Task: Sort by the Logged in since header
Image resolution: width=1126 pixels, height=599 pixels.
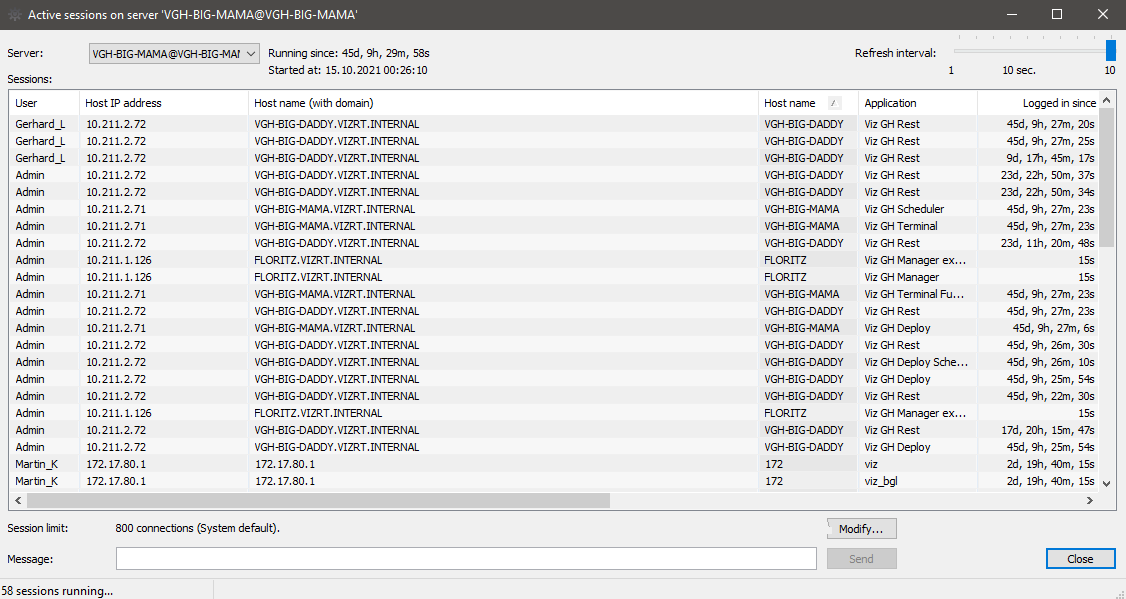Action: tap(1038, 103)
